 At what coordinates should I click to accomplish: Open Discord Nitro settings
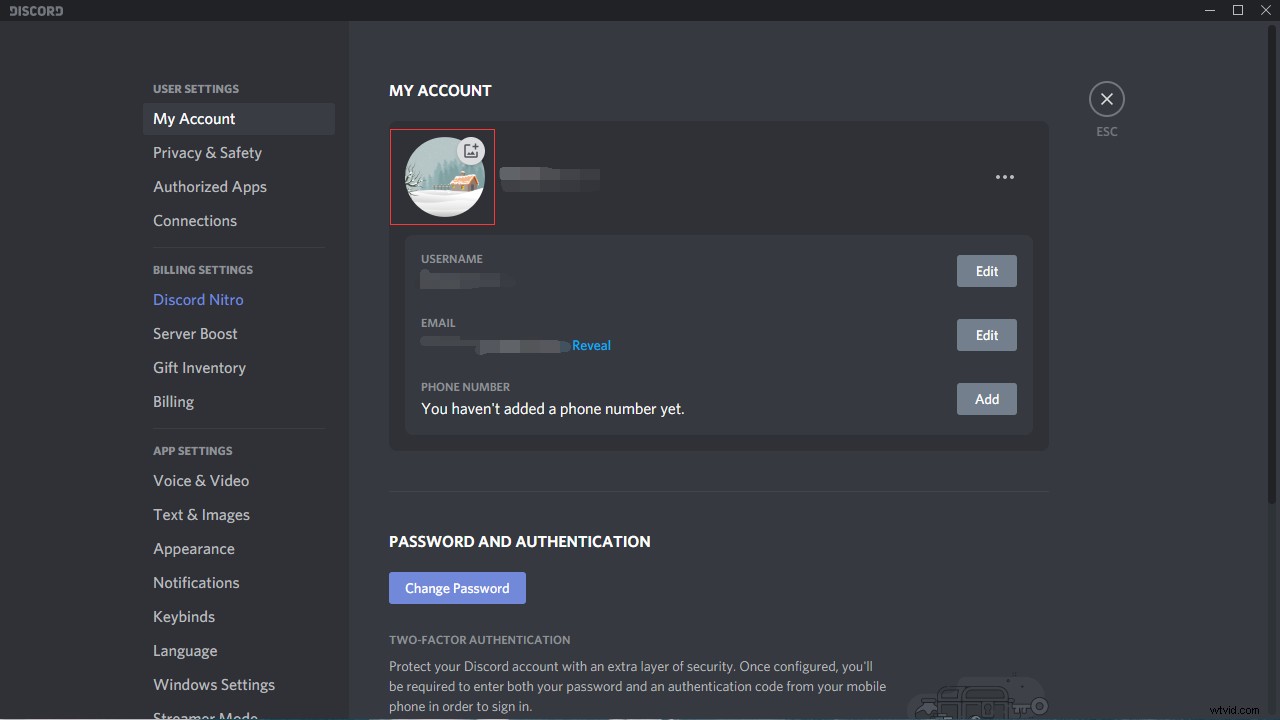[x=198, y=299]
